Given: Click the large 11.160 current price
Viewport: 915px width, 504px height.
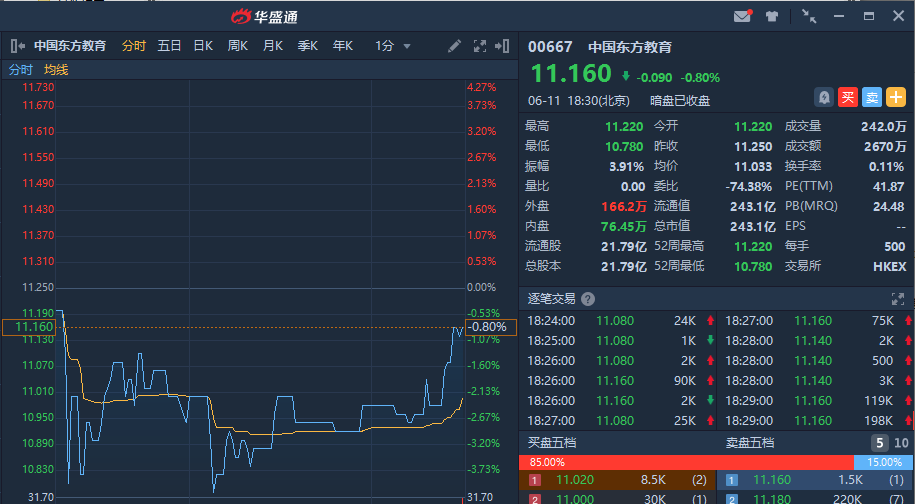Looking at the screenshot, I should (571, 74).
